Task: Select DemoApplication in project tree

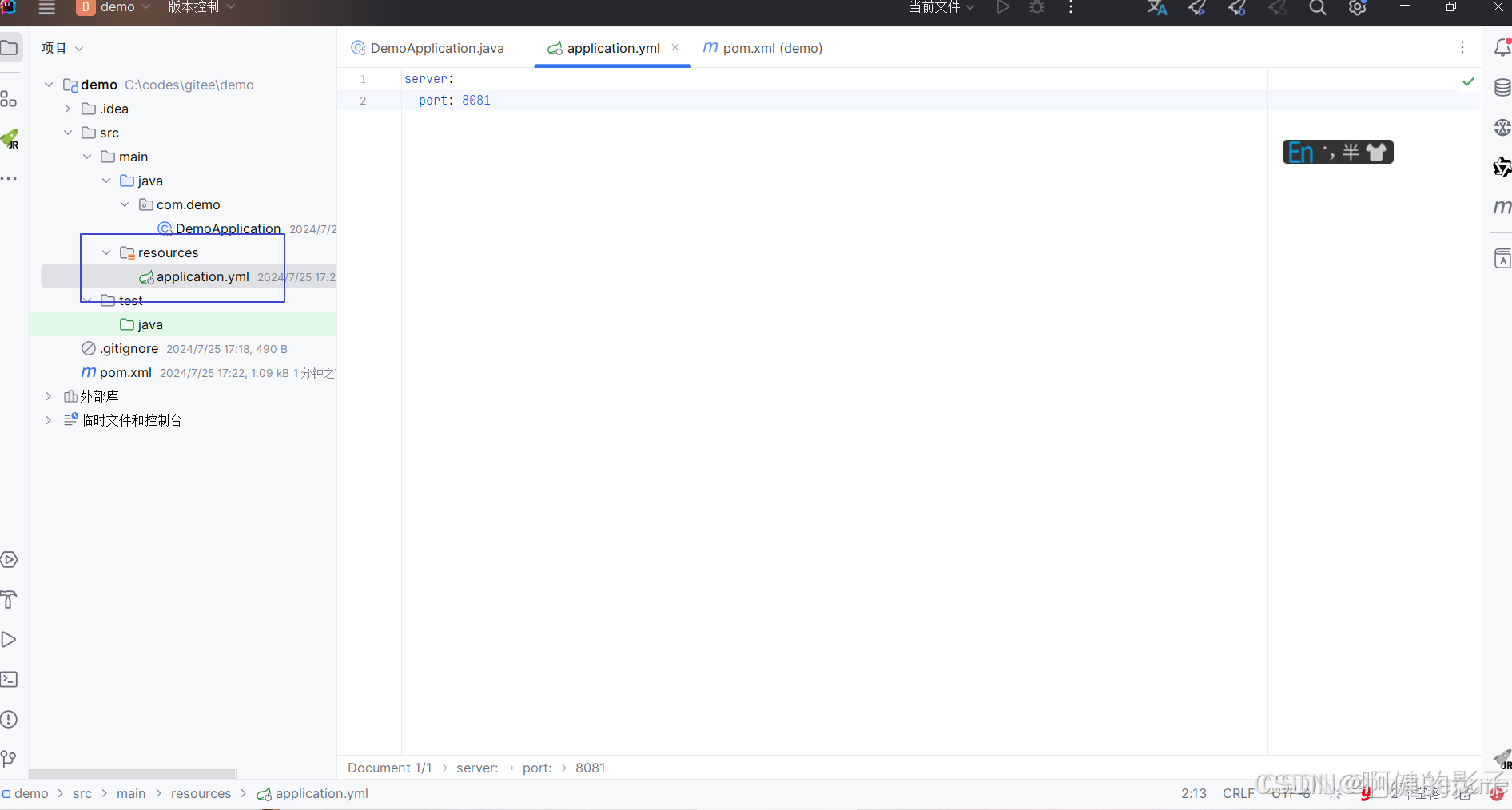Action: tap(228, 228)
